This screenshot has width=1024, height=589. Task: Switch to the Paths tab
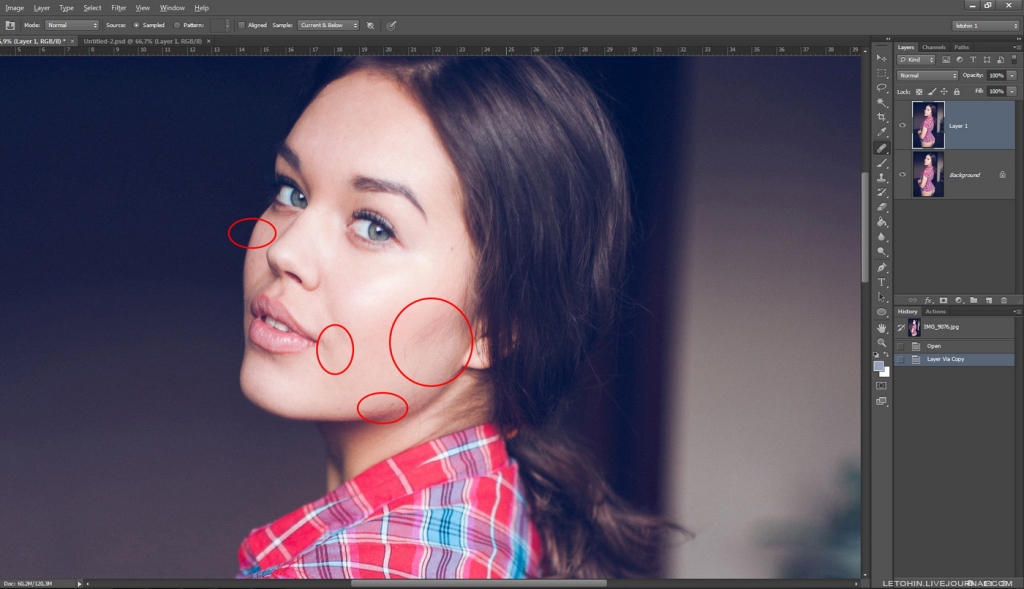(x=961, y=47)
